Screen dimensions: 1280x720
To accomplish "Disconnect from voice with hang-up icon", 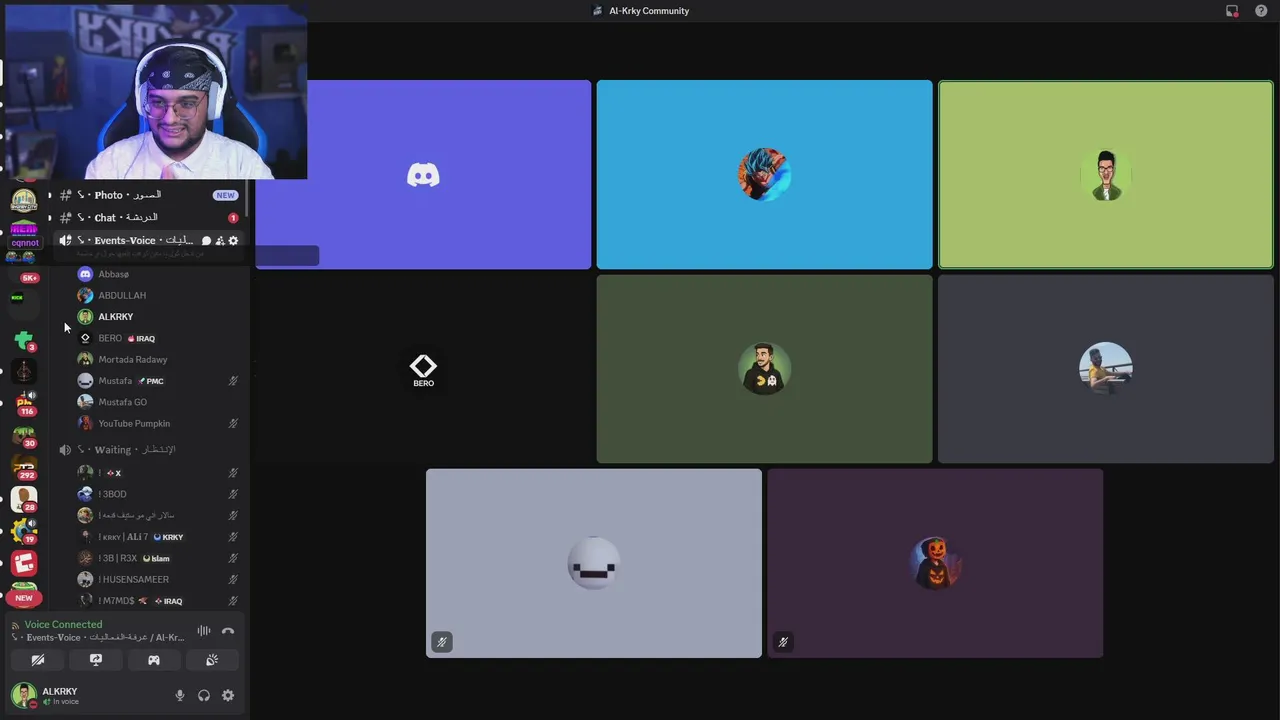I will [228, 631].
